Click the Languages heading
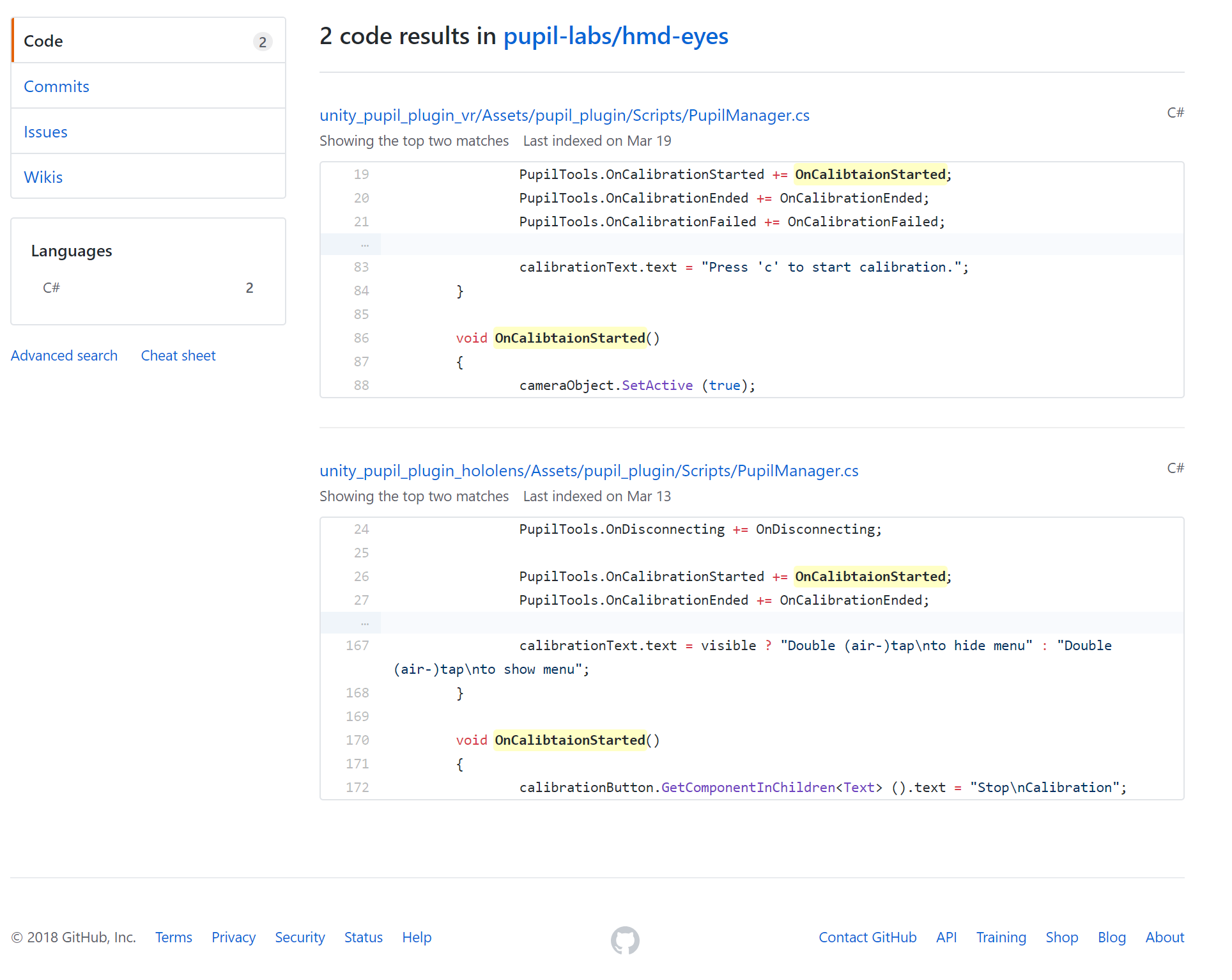This screenshot has width=1232, height=980. pyautogui.click(x=72, y=251)
